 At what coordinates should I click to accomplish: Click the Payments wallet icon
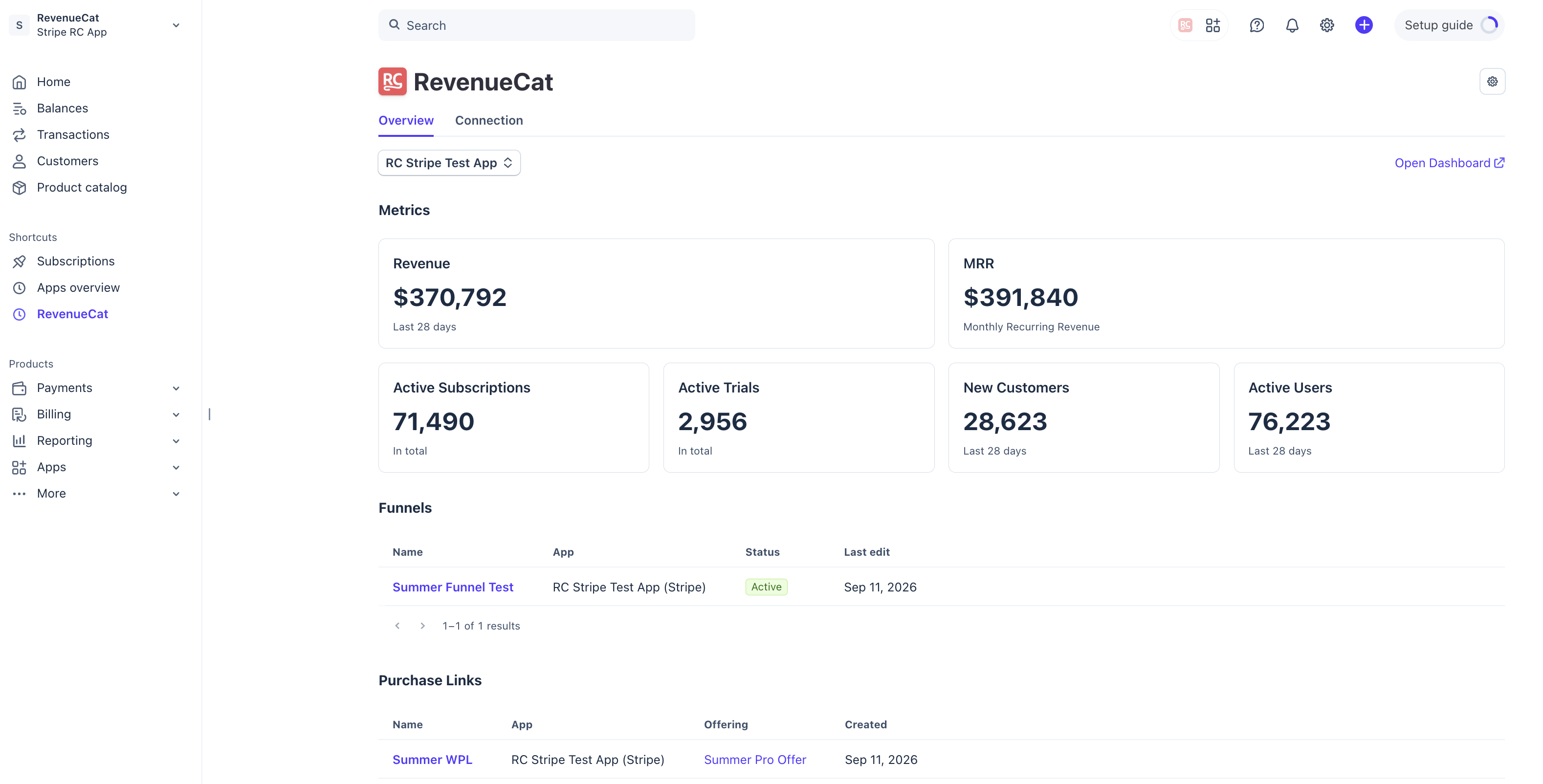(x=19, y=388)
